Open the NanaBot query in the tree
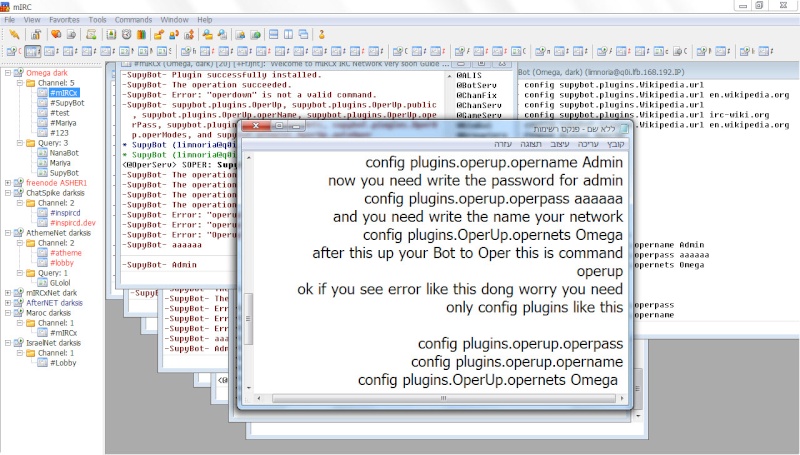 (64, 153)
